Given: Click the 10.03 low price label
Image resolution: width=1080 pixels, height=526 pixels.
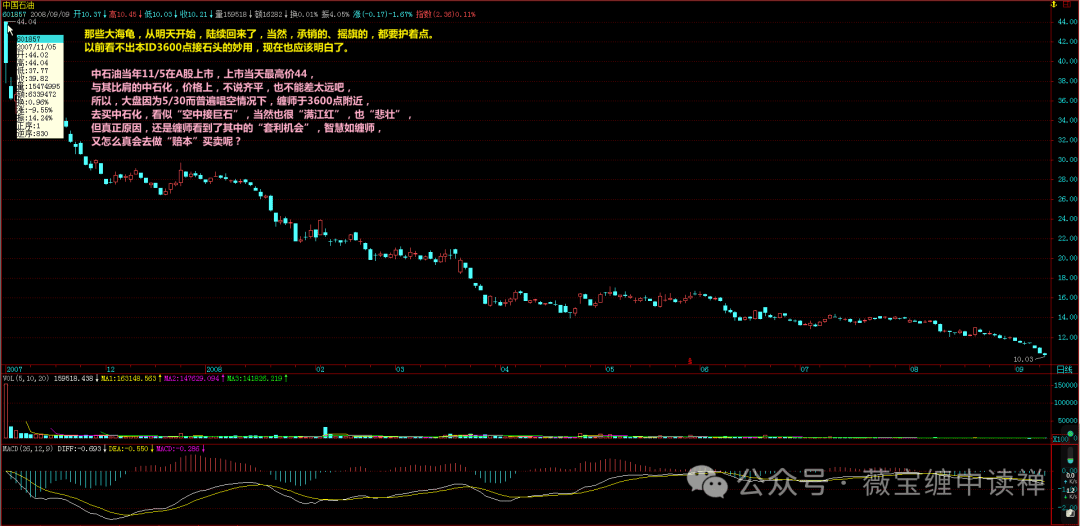Looking at the screenshot, I should pos(1024,359).
